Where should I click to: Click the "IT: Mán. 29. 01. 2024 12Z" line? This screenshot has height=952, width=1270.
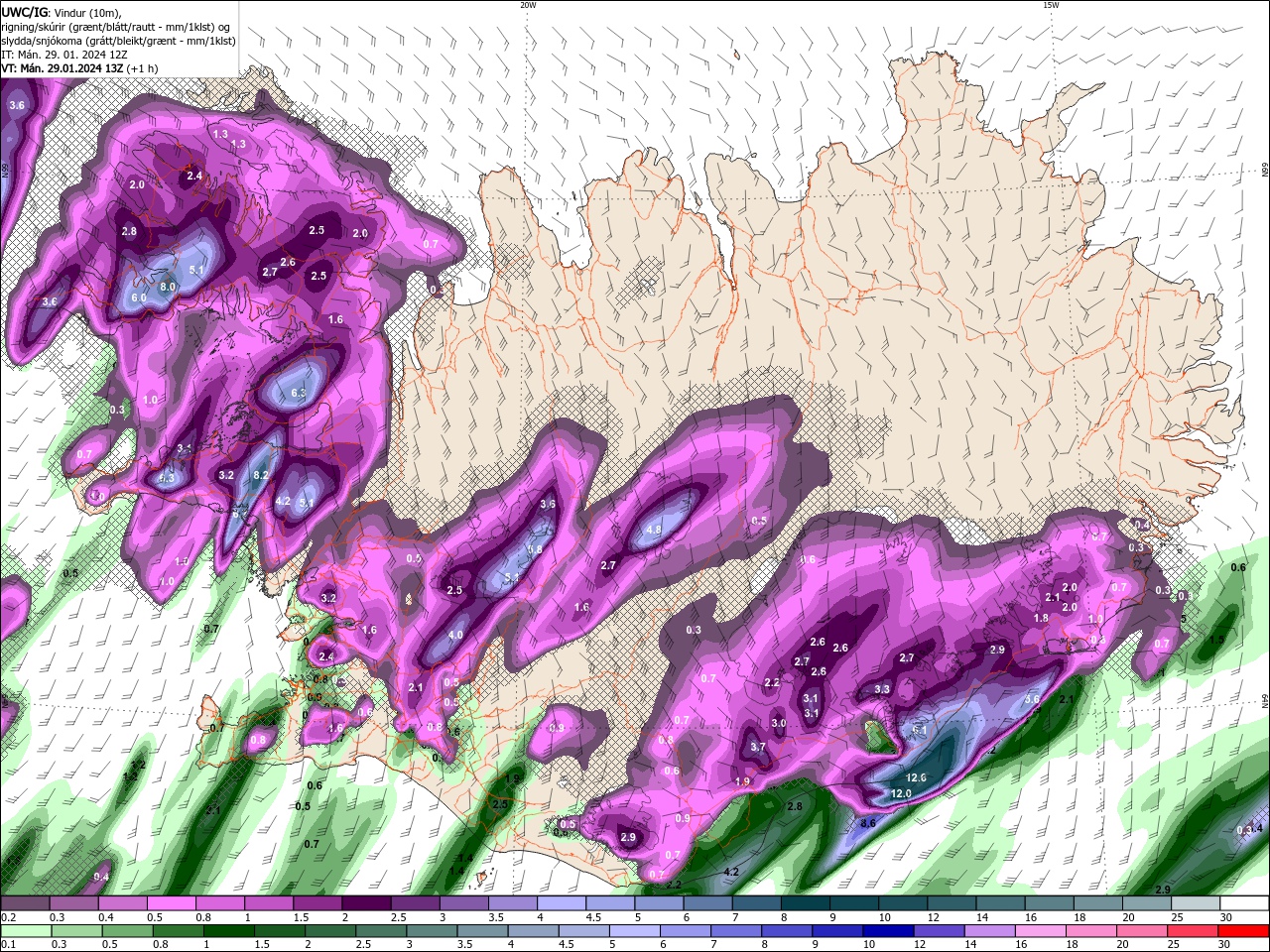(65, 55)
